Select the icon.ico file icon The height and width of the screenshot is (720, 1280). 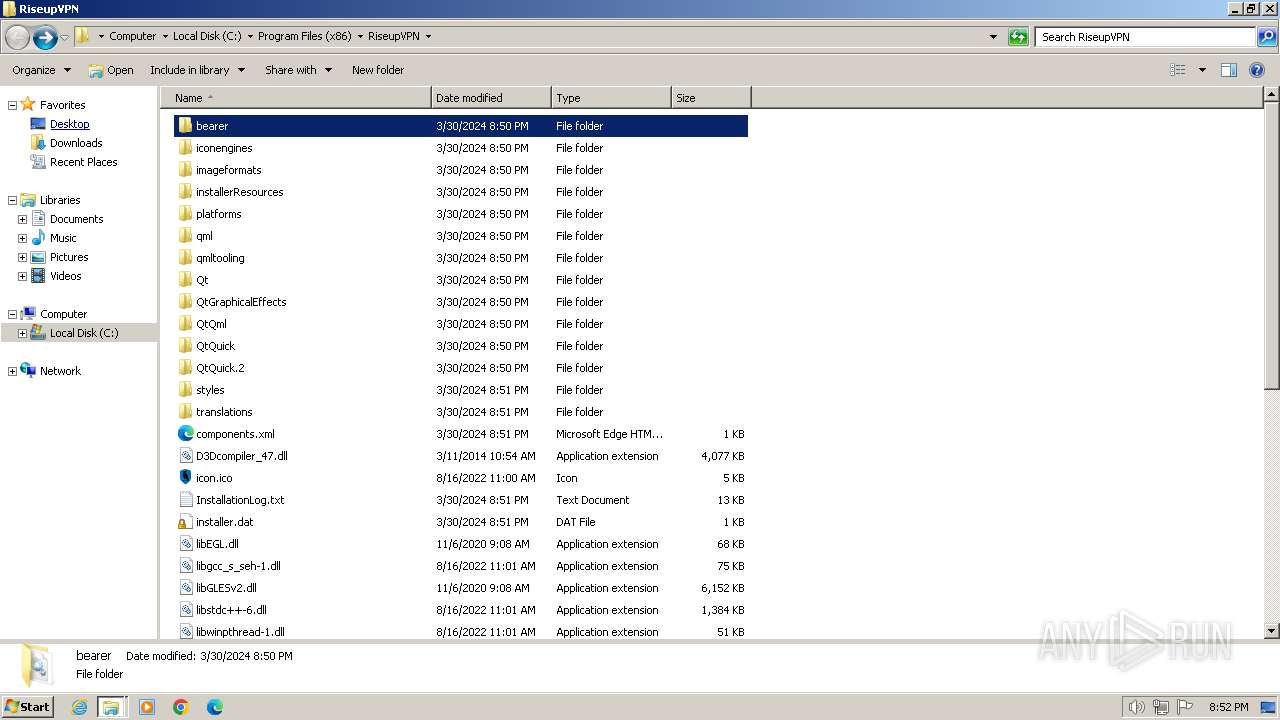point(185,478)
